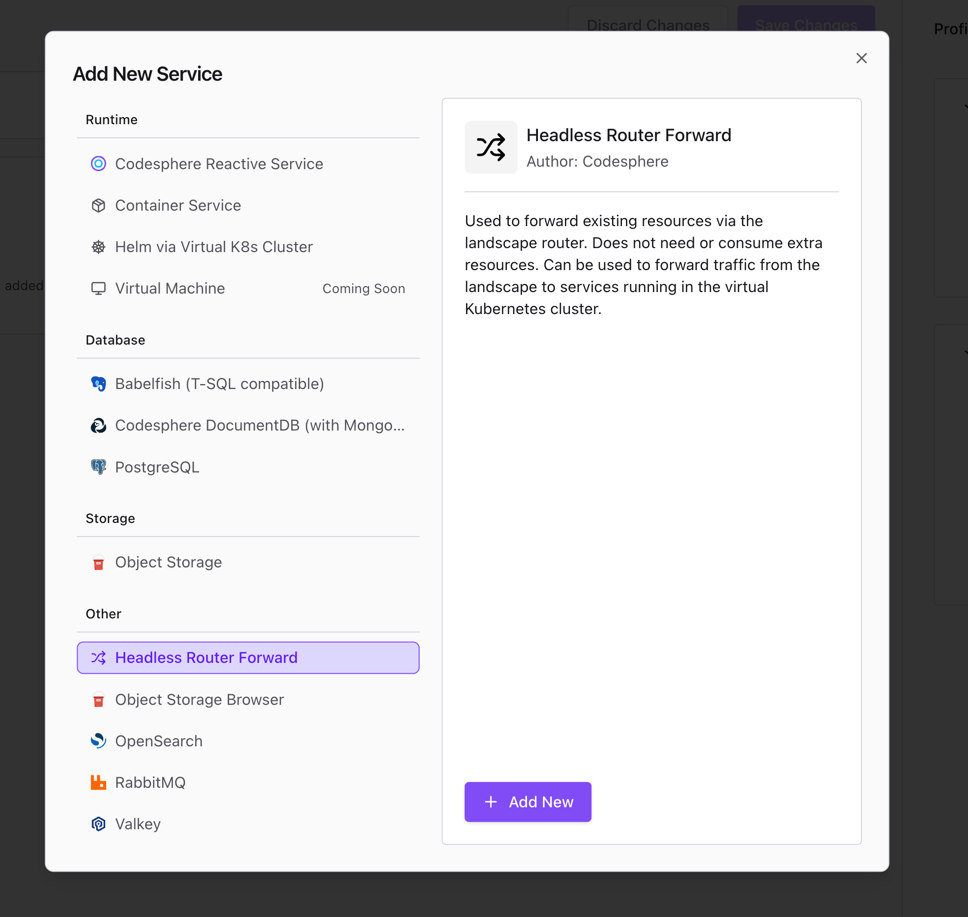The image size is (968, 917).
Task: Click the OpenSearch logo icon
Action: pos(98,741)
